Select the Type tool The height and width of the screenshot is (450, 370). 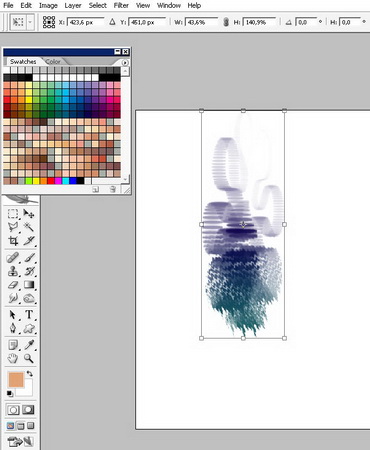pos(29,315)
